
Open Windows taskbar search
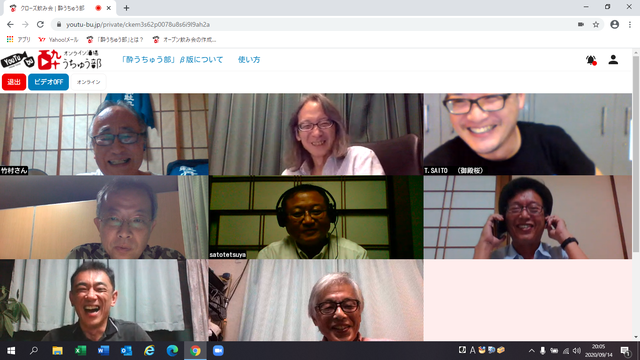click(x=34, y=351)
